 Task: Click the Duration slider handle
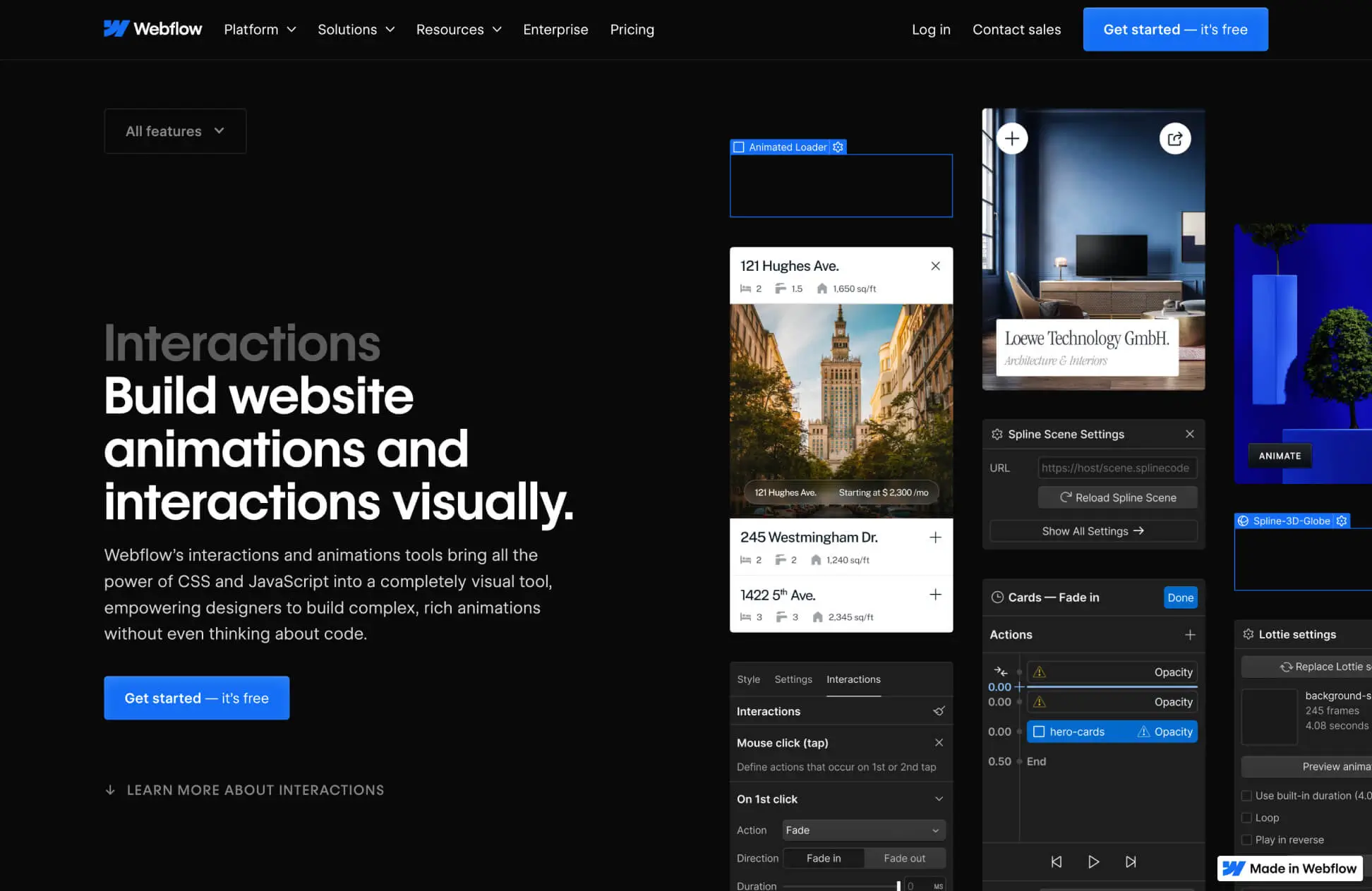point(898,886)
